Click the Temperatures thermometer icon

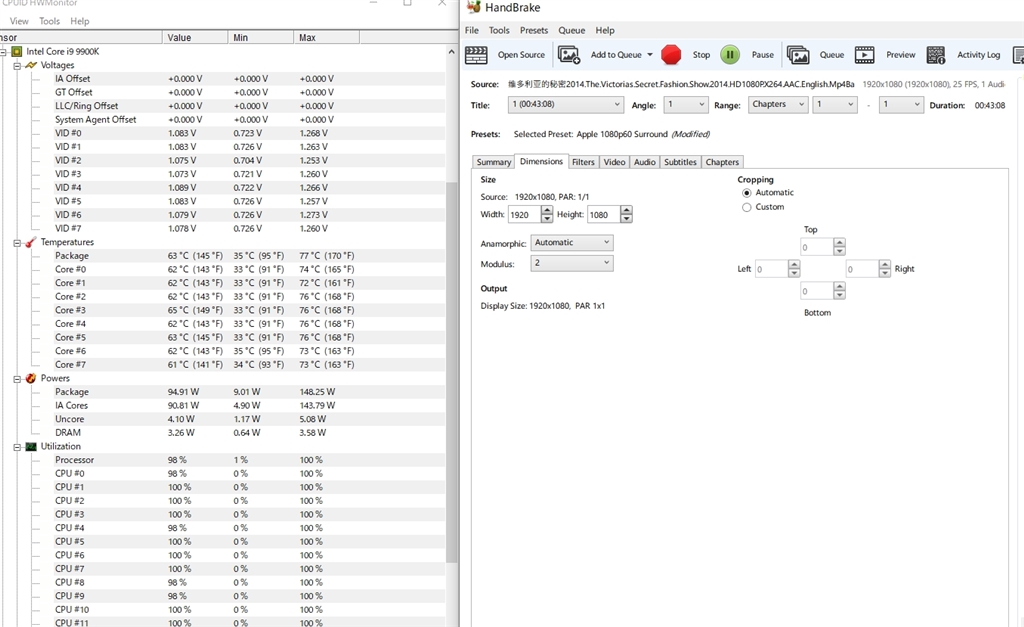pos(31,242)
